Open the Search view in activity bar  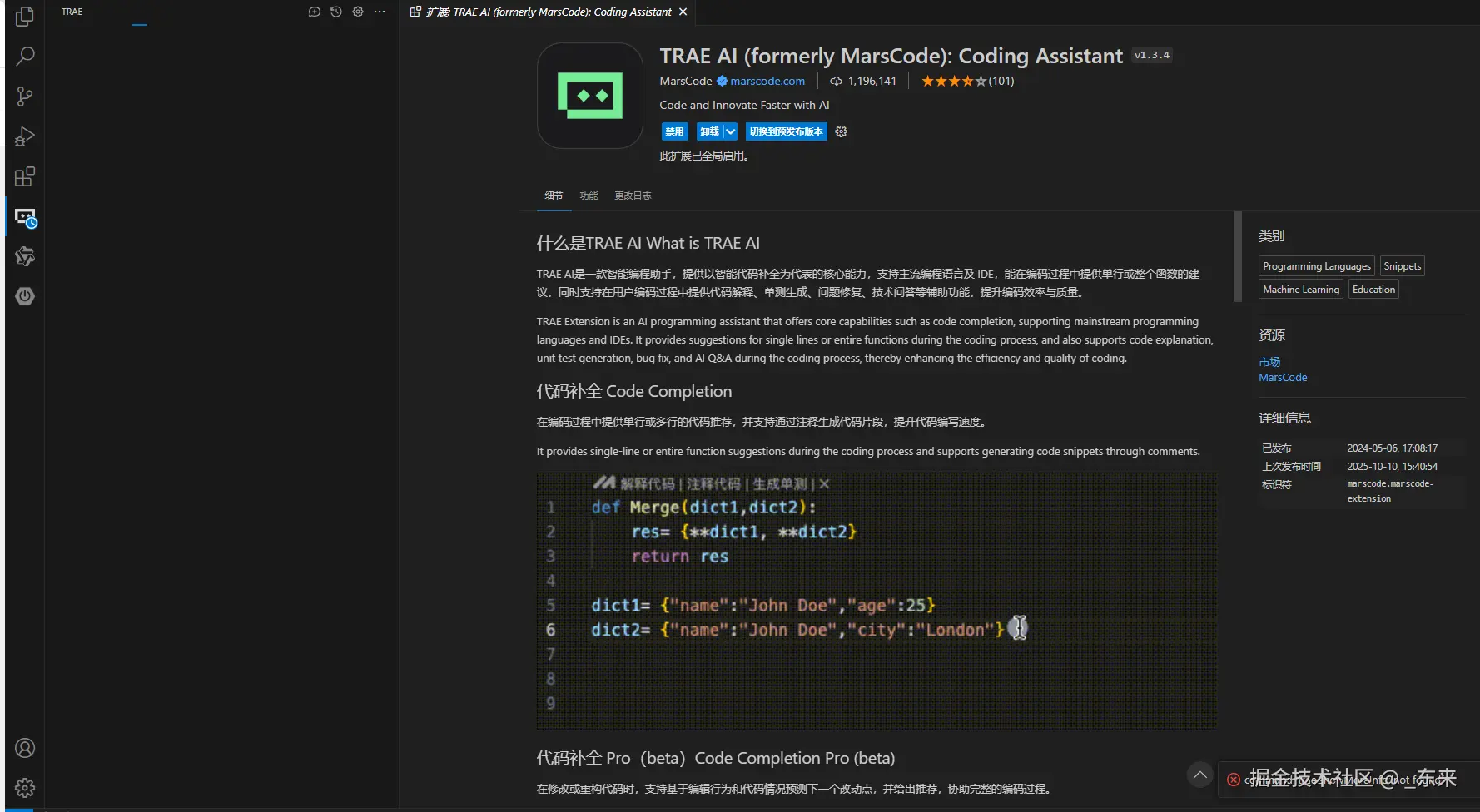click(25, 57)
